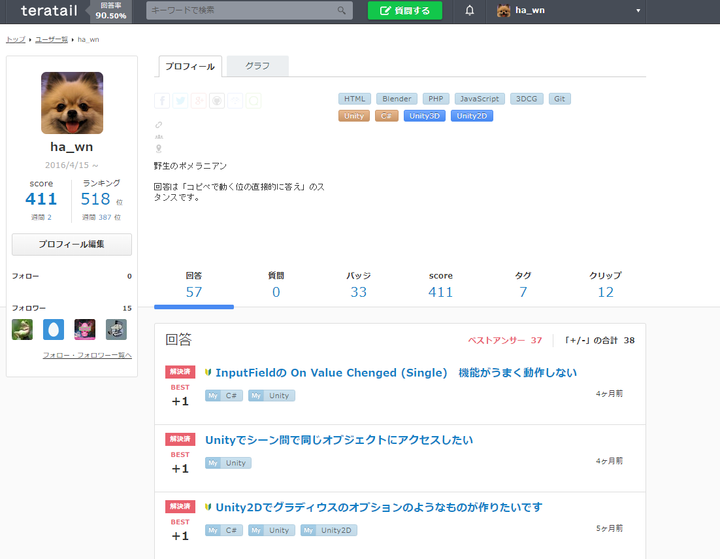
Task: Select the クリップ 12 stats tab
Action: [605, 286]
